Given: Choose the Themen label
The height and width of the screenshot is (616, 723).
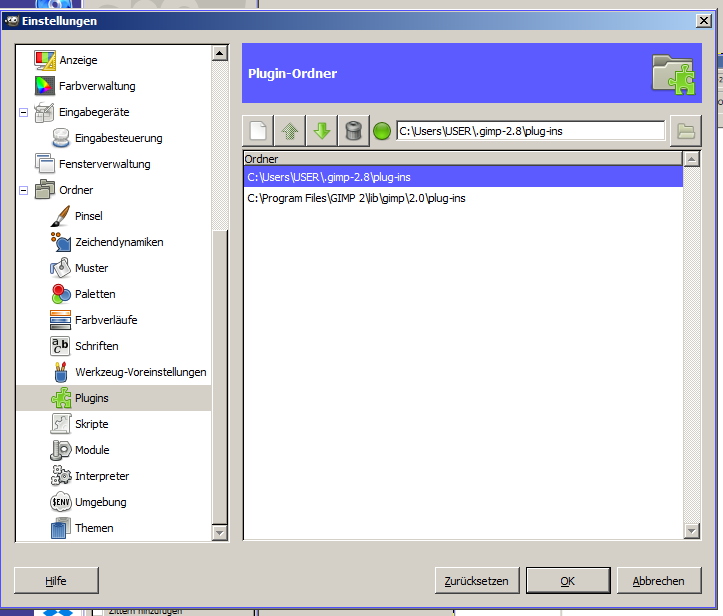Looking at the screenshot, I should pyautogui.click(x=94, y=528).
